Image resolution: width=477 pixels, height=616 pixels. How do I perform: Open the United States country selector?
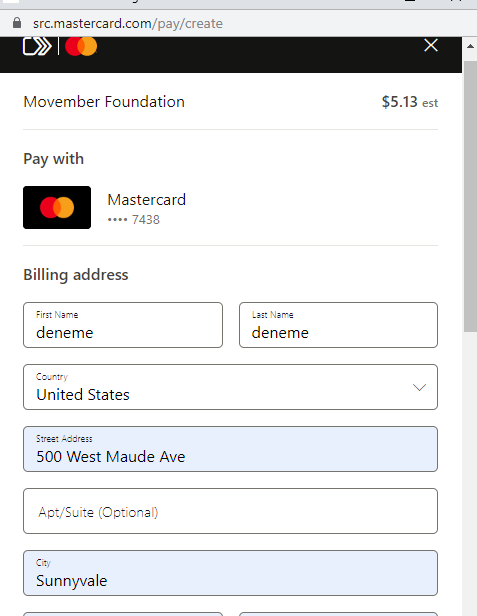tap(230, 387)
